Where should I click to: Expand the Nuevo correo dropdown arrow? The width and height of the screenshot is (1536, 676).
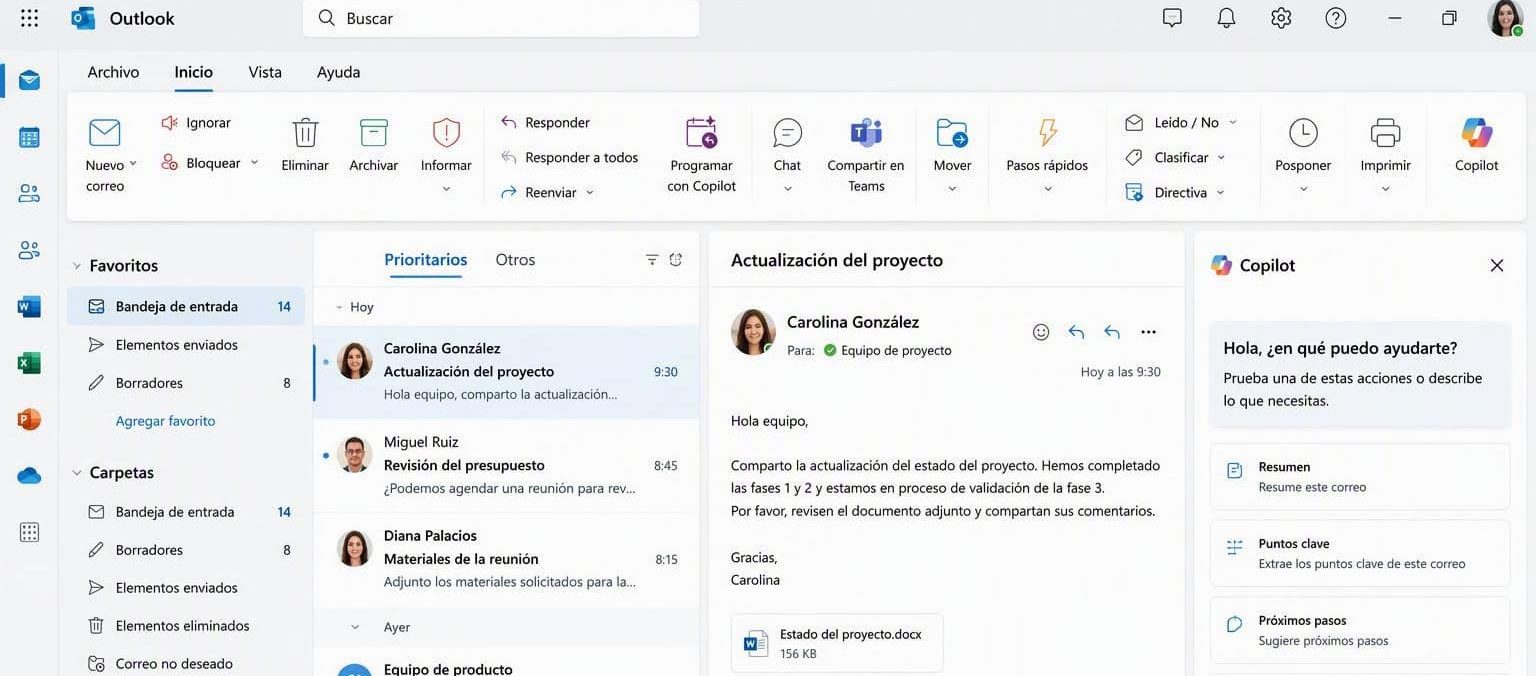133,164
